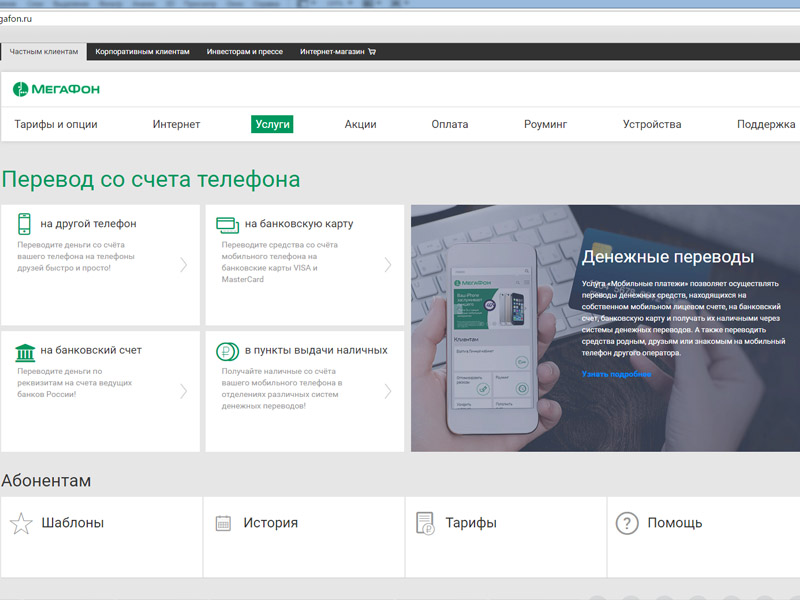Click the question mark Помощь icon
Image resolution: width=800 pixels, height=600 pixels.
[627, 523]
